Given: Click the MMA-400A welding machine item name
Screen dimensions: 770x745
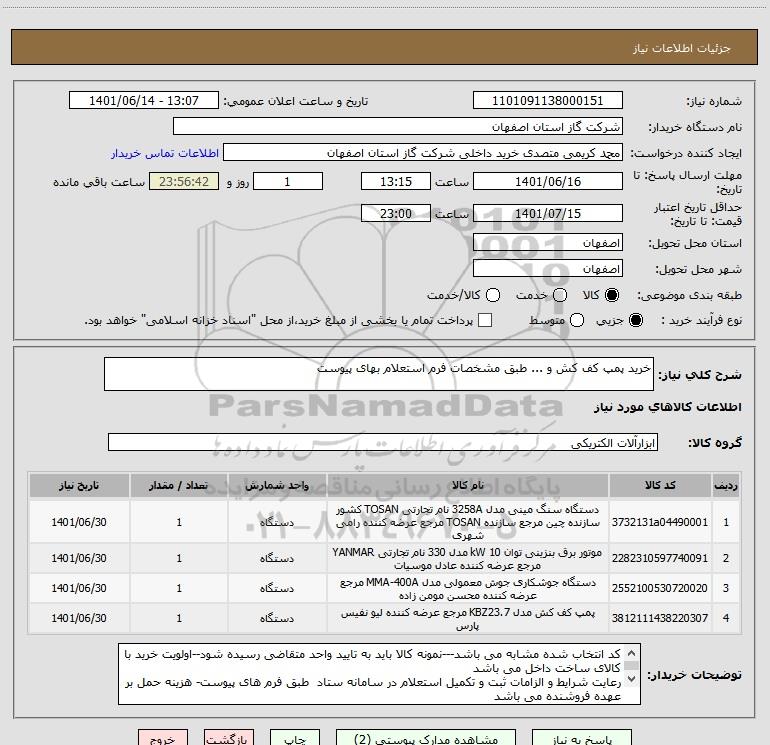Looking at the screenshot, I should [468, 588].
